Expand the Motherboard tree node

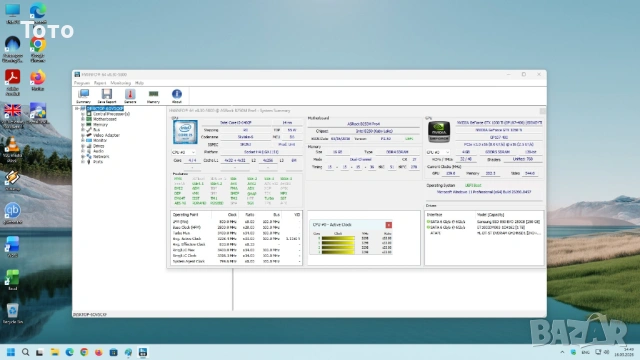pyautogui.click(x=83, y=119)
